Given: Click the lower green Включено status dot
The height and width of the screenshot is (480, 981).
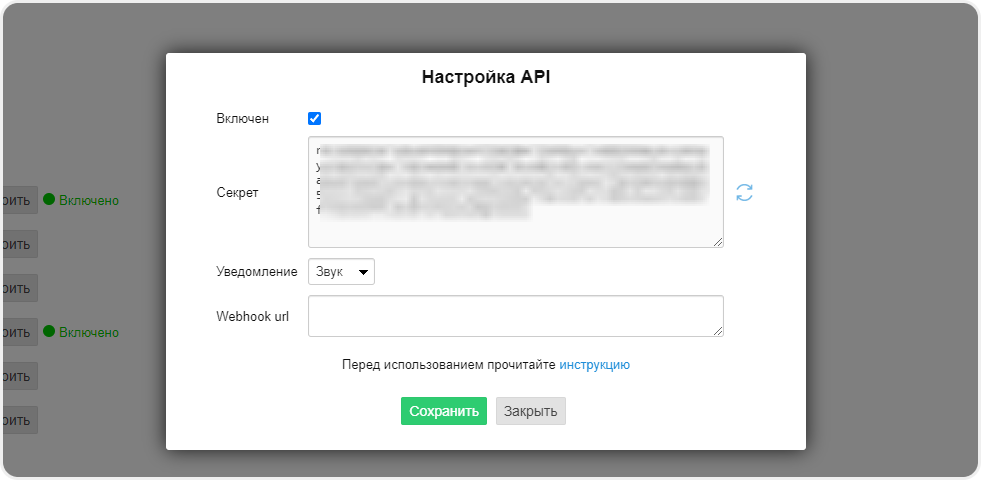Looking at the screenshot, I should pyautogui.click(x=49, y=332).
